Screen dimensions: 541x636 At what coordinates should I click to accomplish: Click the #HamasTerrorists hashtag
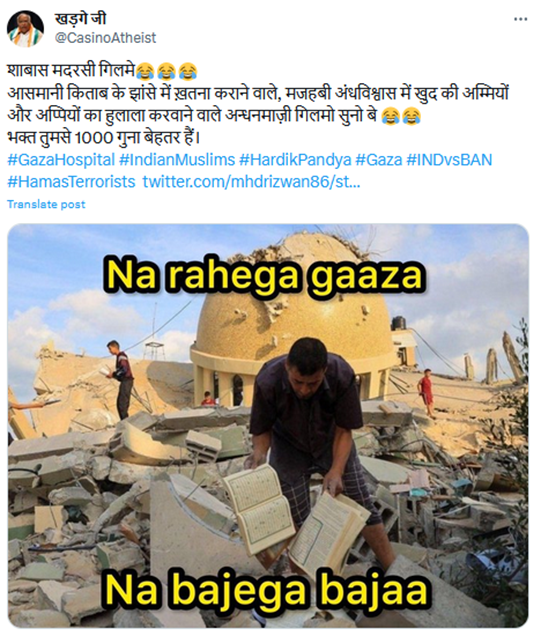71,182
